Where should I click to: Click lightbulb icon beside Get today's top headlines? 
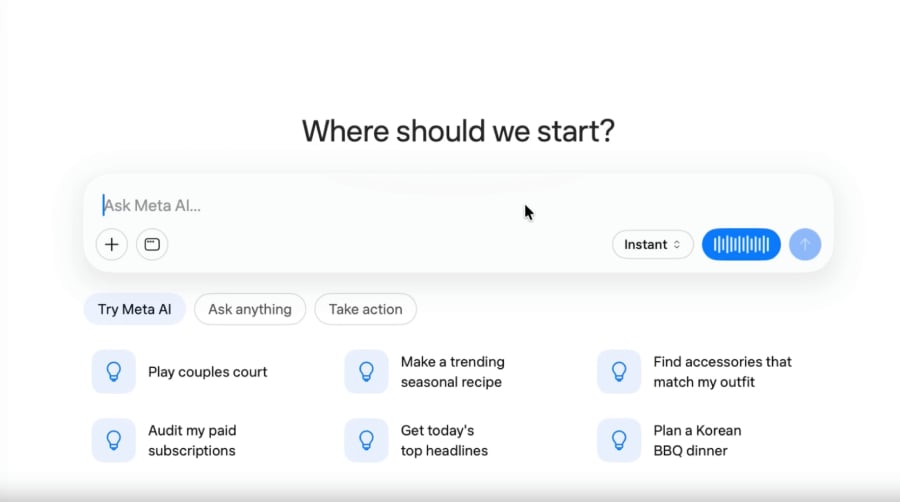366,440
